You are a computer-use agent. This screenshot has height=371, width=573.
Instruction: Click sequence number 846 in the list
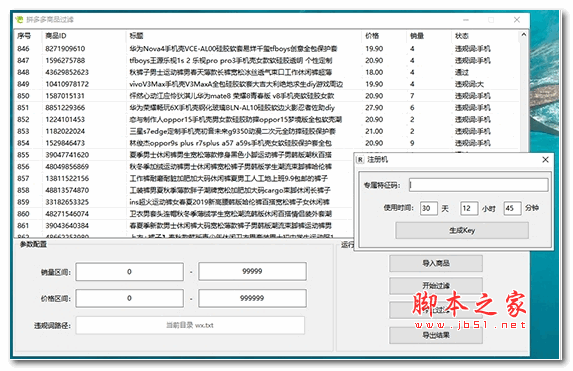(23, 49)
